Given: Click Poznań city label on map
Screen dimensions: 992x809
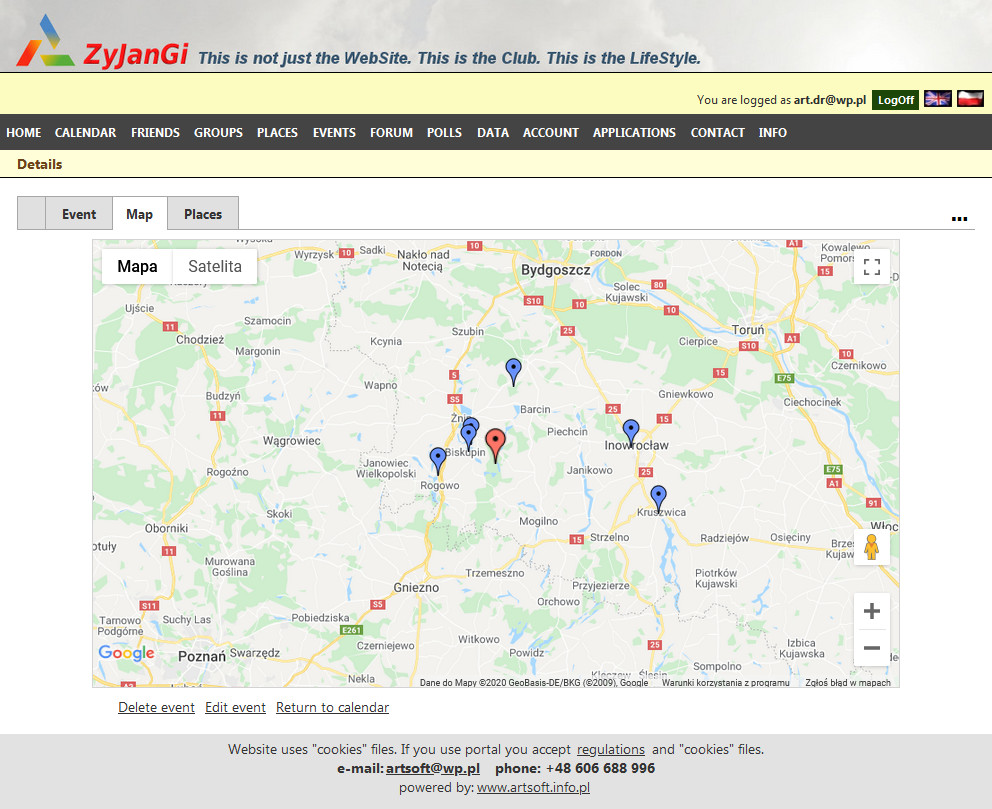Looking at the screenshot, I should pos(202,657).
